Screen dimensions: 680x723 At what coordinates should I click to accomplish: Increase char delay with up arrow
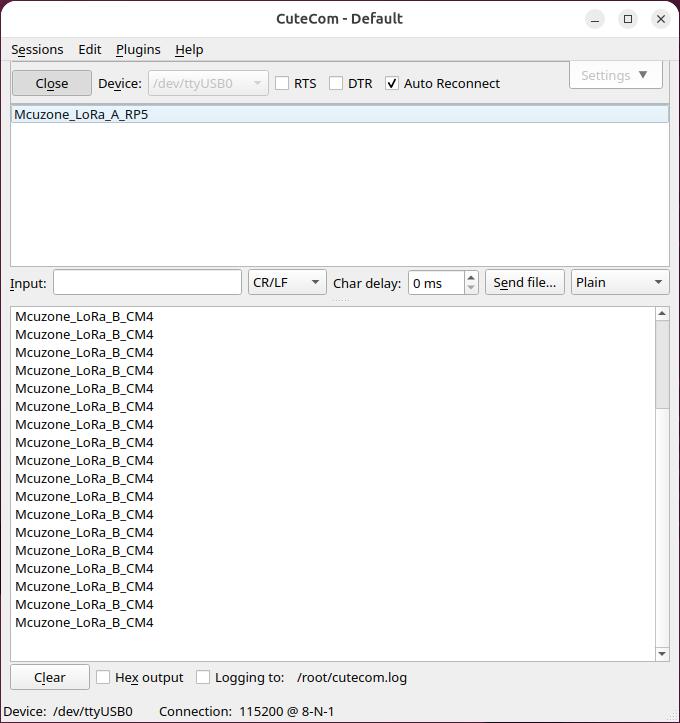coord(471,278)
